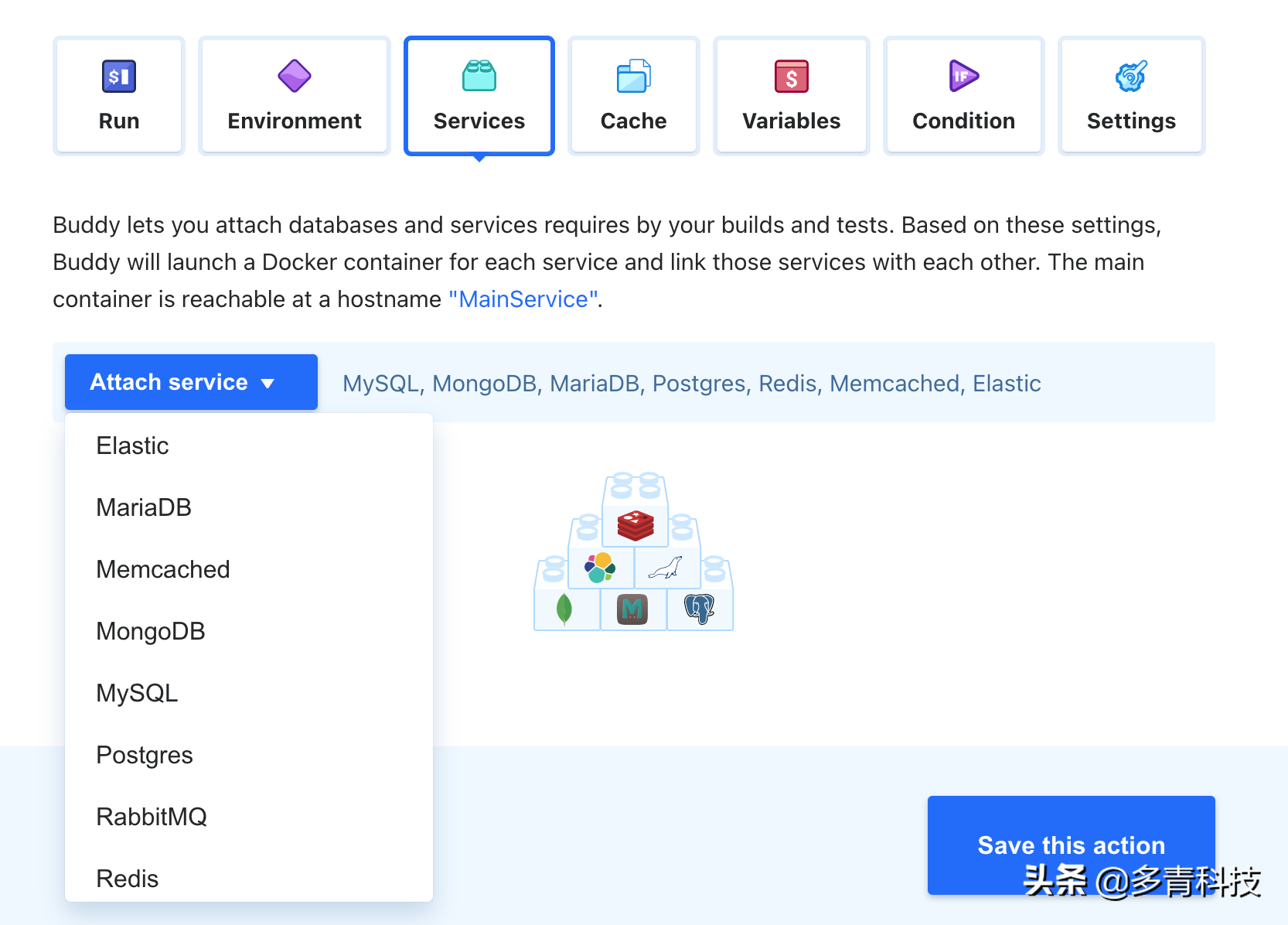Screen dimensions: 1288x925
Task: Click the MariaDB seal logo
Action: tap(666, 568)
